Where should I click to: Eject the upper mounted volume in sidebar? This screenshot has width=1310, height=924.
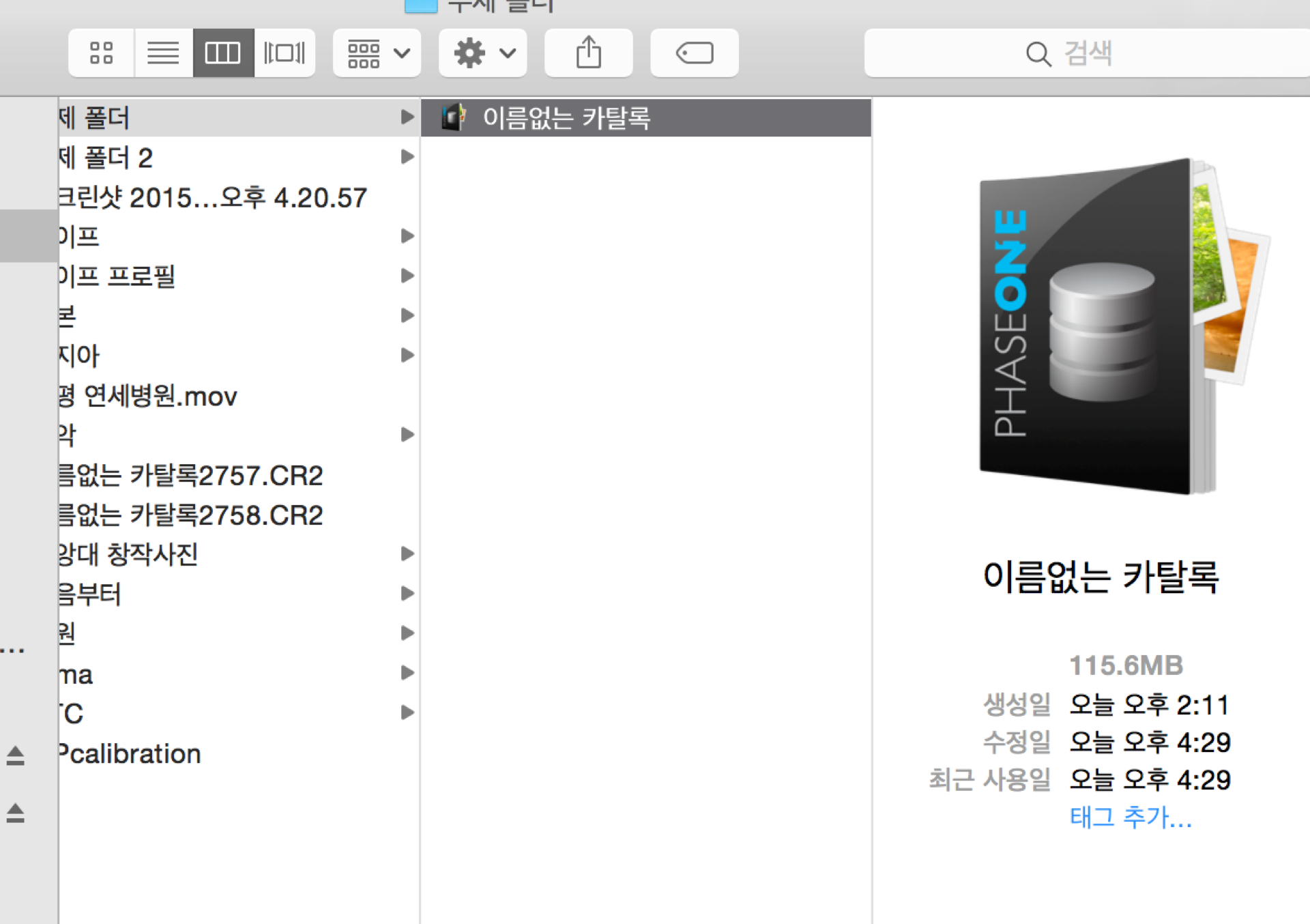pyautogui.click(x=16, y=755)
